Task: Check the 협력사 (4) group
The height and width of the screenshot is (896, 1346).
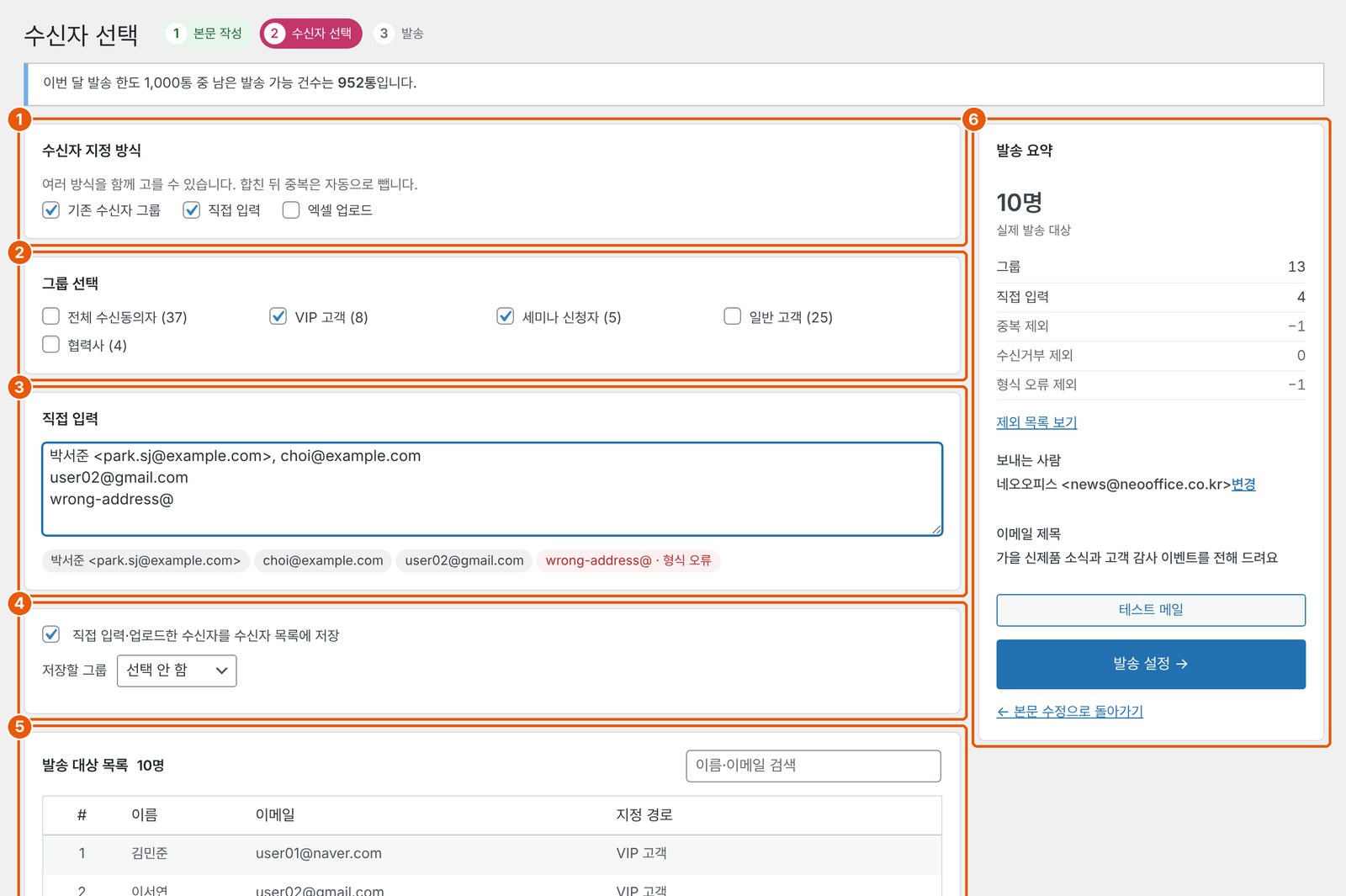Action: click(x=51, y=344)
